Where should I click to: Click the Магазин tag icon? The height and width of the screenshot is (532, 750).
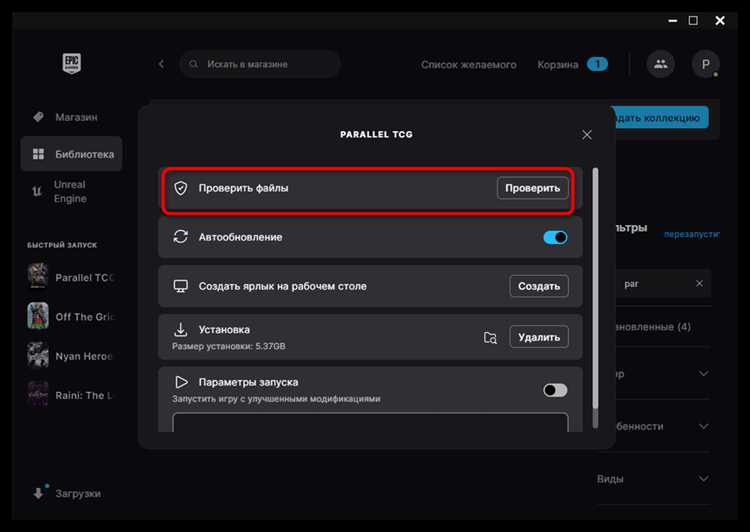[x=38, y=117]
